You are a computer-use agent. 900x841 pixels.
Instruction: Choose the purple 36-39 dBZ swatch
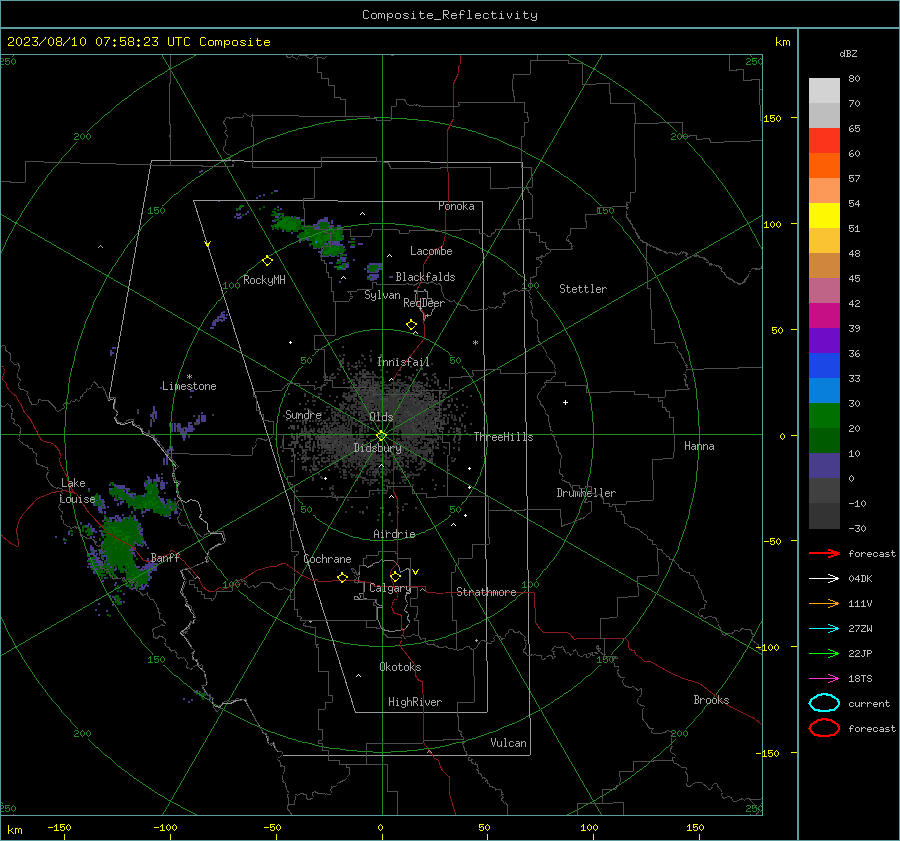point(824,341)
